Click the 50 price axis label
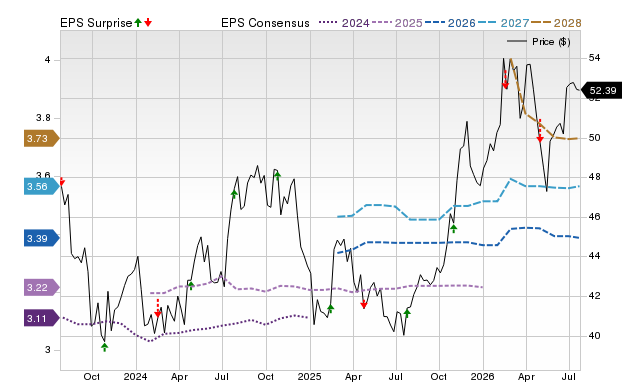The height and width of the screenshot is (382, 640). [x=594, y=138]
